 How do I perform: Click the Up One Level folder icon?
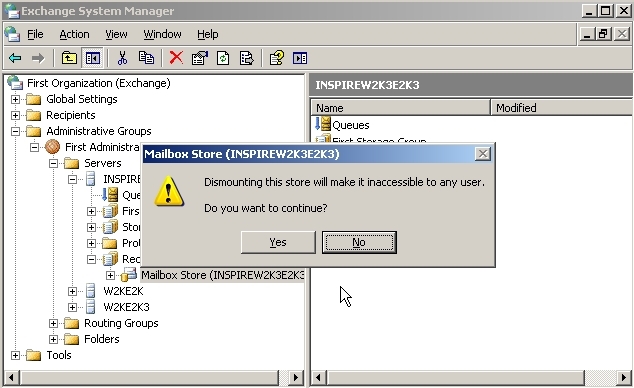pos(69,59)
